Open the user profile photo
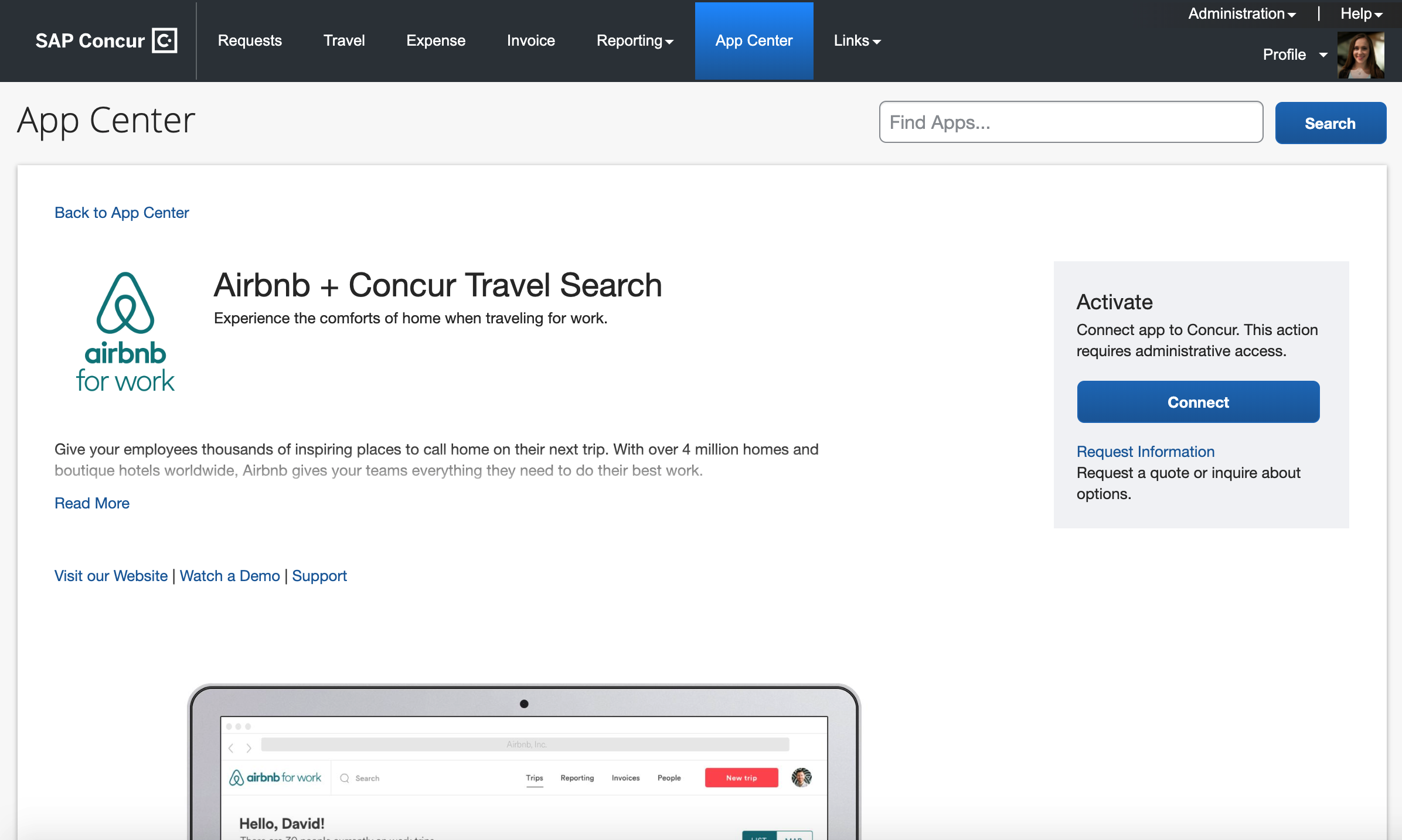 1361,54
